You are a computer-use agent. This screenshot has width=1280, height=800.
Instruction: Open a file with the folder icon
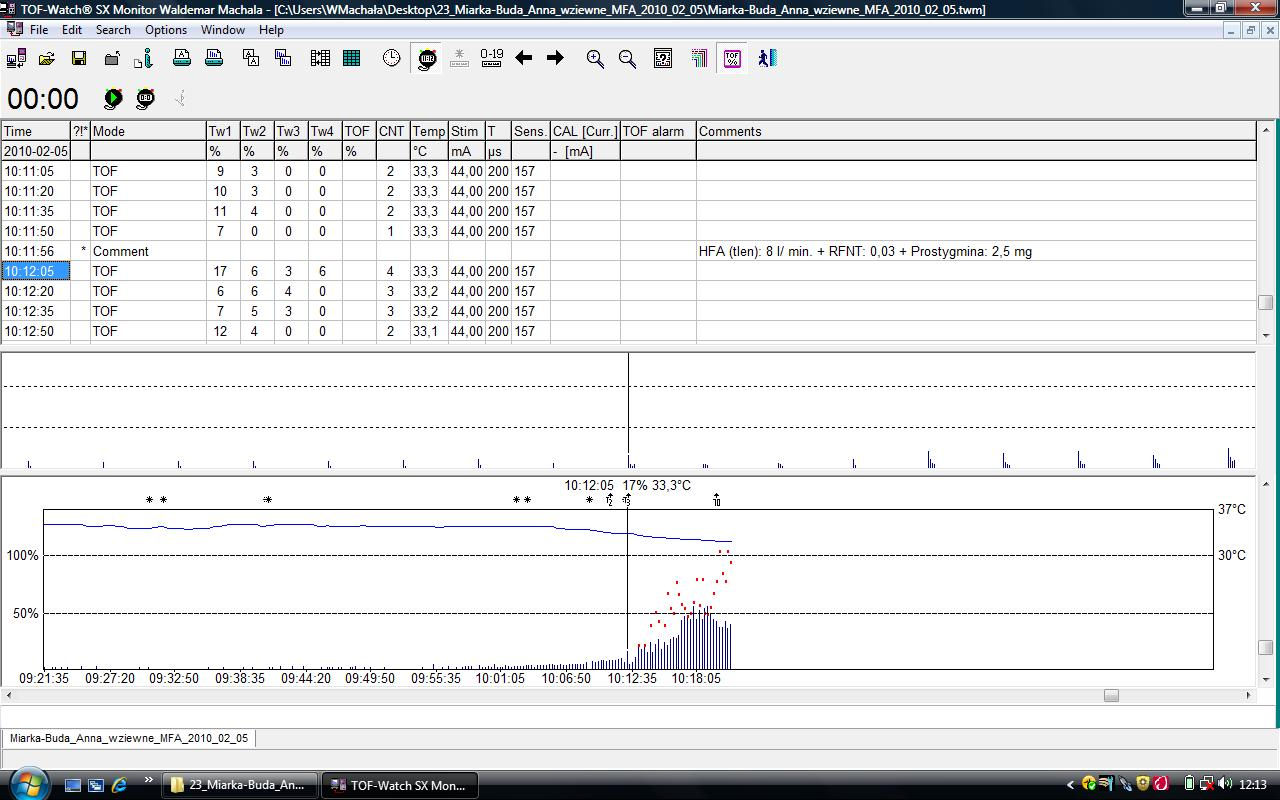click(x=47, y=59)
